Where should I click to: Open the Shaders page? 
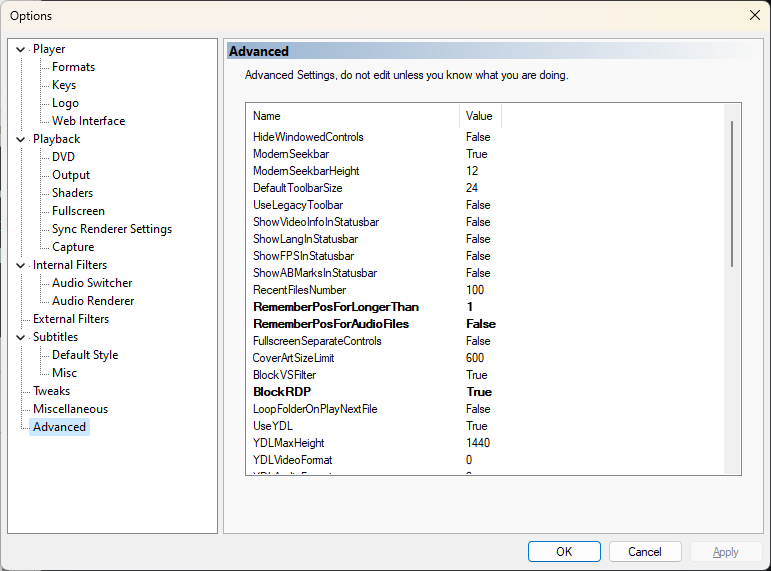tap(72, 193)
